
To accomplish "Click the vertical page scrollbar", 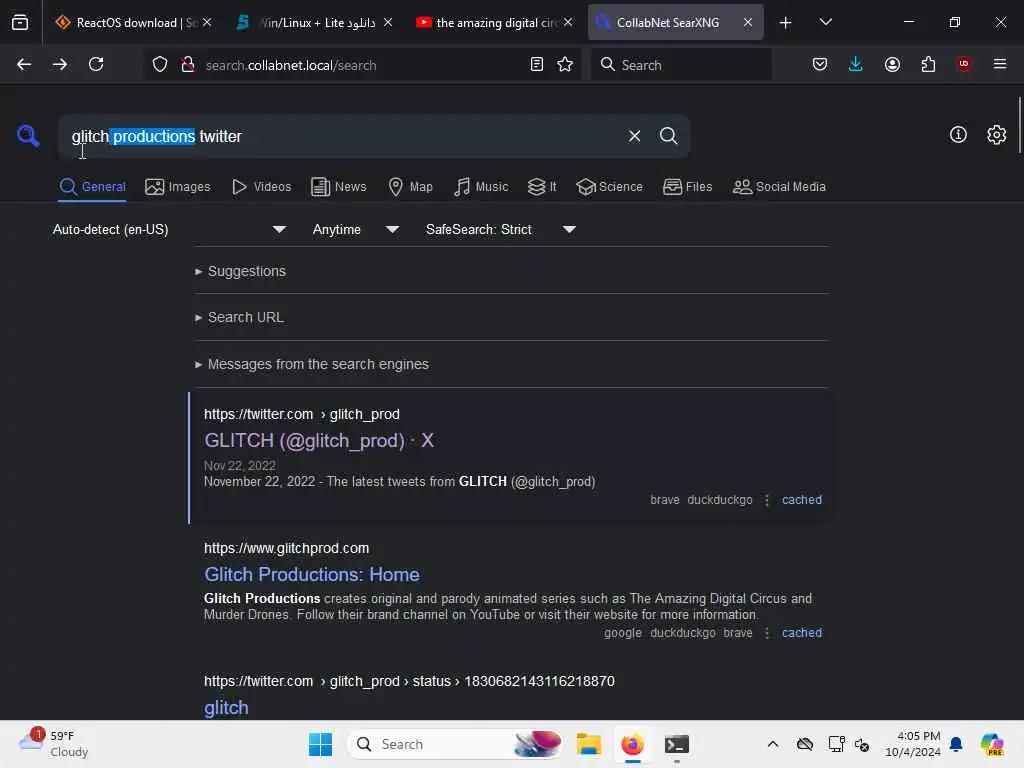I will coord(1019,125).
